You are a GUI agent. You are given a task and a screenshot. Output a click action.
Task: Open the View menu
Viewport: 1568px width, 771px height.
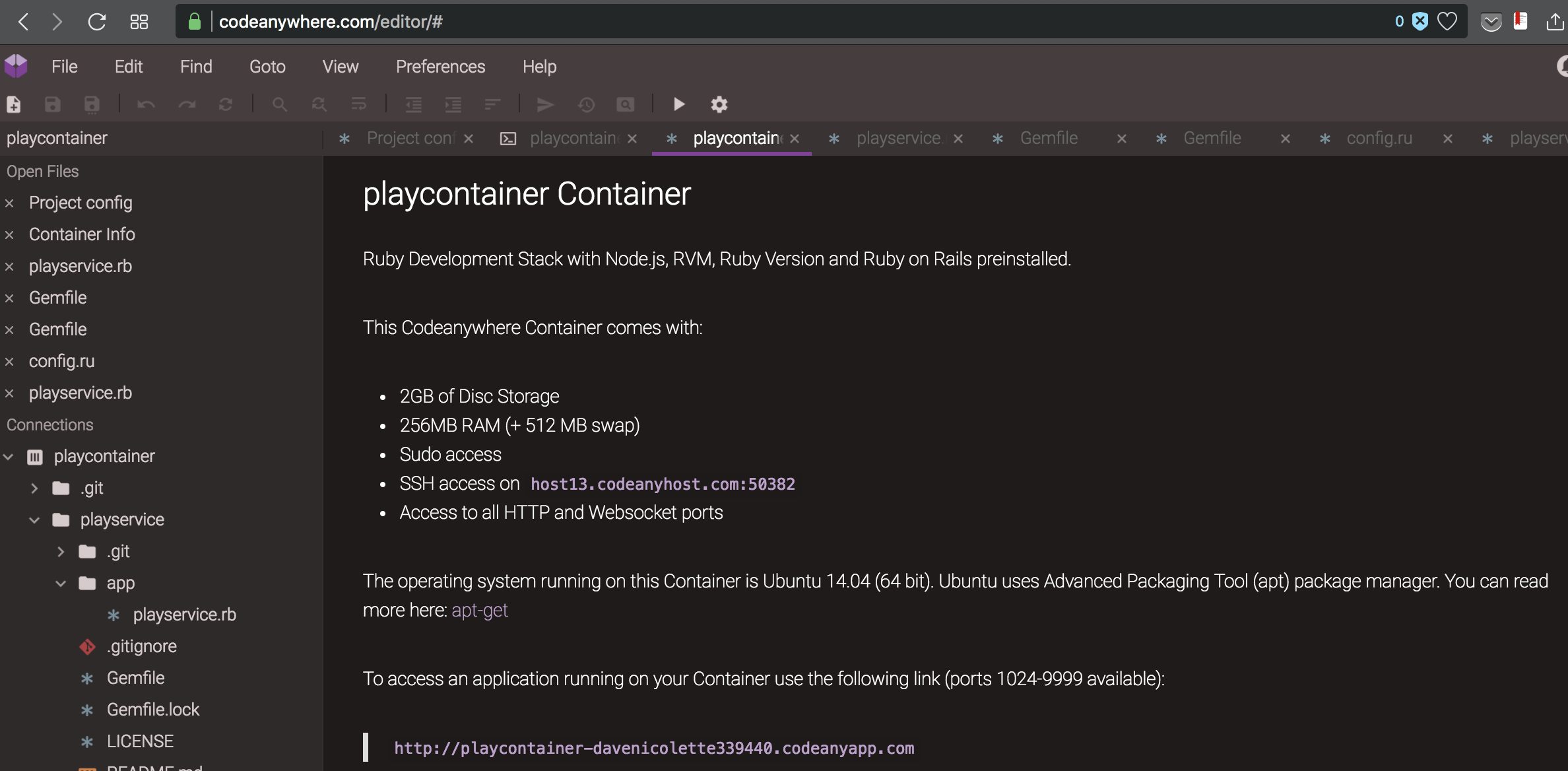tap(341, 67)
